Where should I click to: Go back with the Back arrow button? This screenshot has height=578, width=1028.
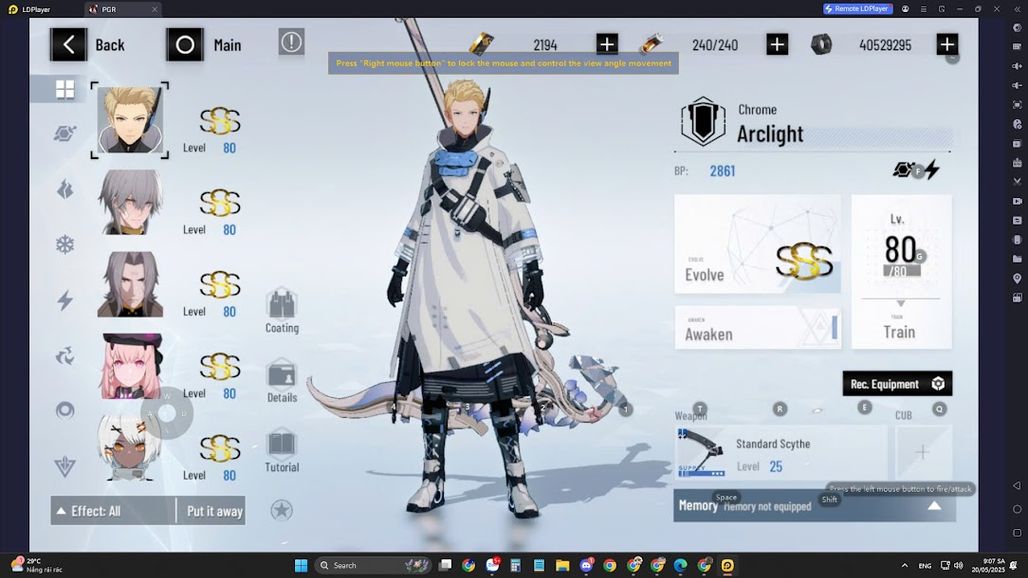pos(68,45)
